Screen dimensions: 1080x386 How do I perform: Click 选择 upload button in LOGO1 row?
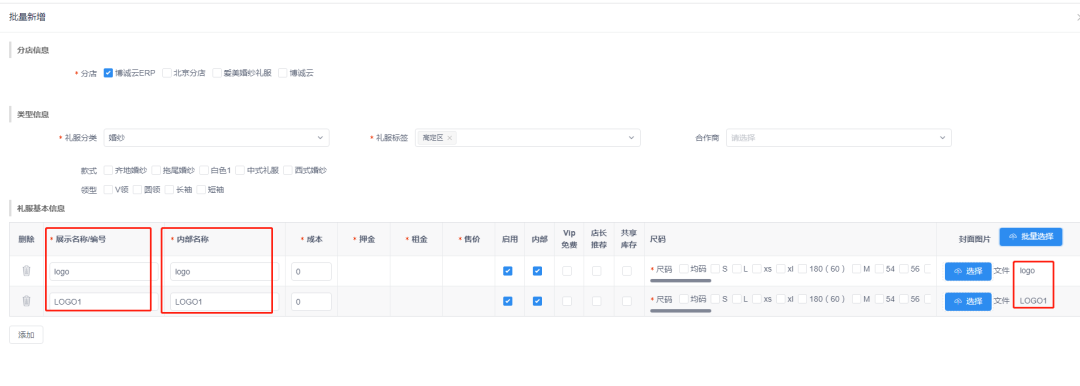(x=968, y=301)
